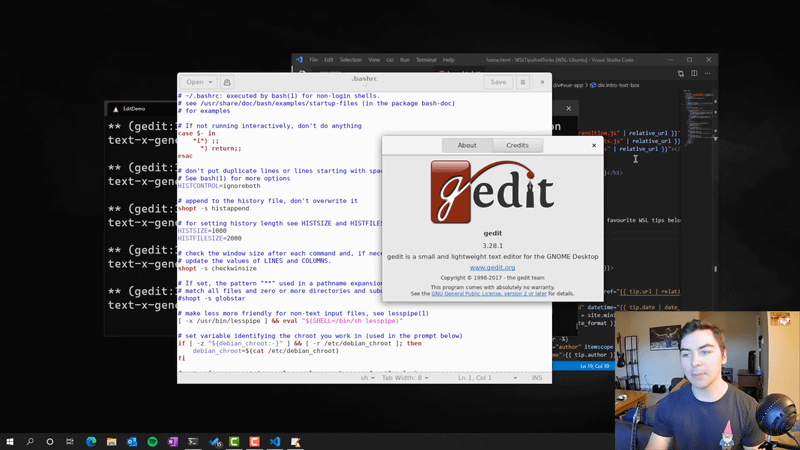Open the 'sh' language selector dropdown
The image size is (800, 450).
pos(367,378)
